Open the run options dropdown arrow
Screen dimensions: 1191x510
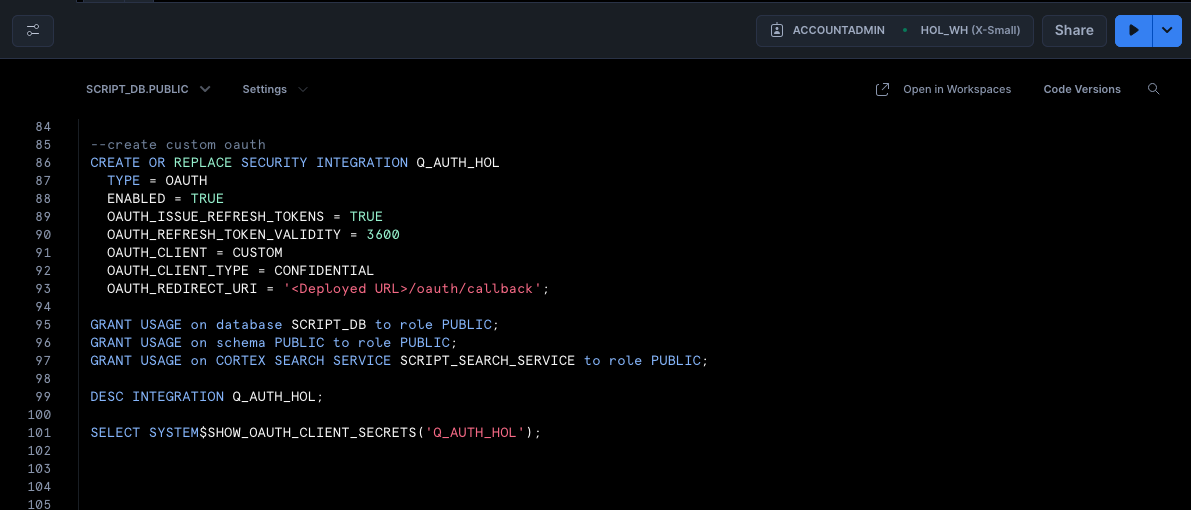1167,31
